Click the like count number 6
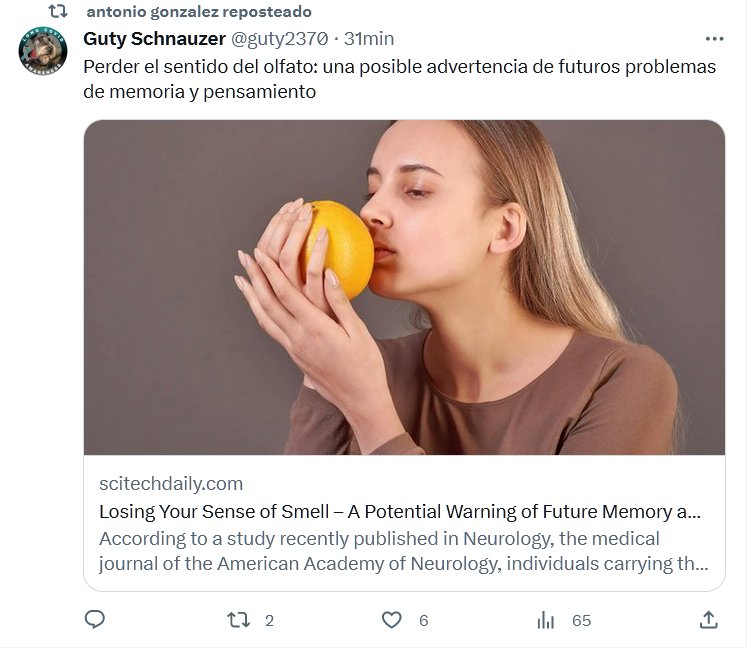 [x=423, y=621]
